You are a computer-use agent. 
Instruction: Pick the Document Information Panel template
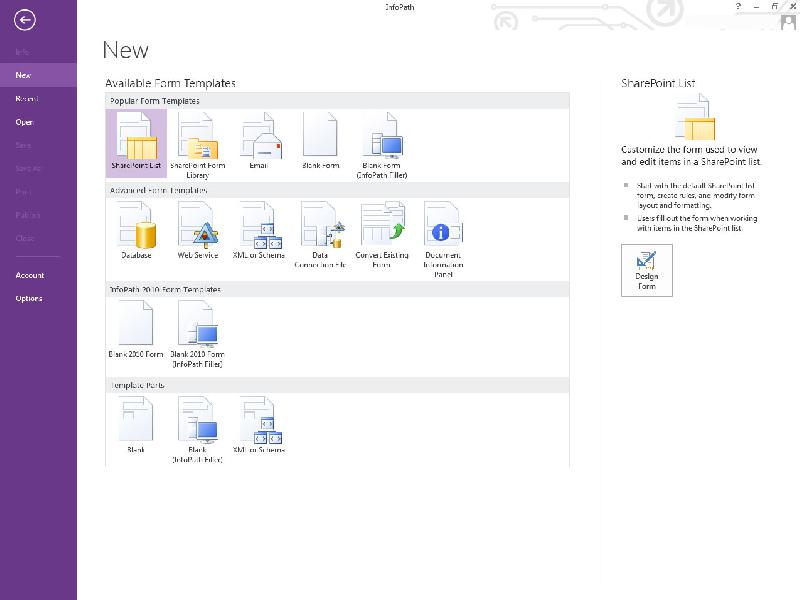(x=443, y=240)
